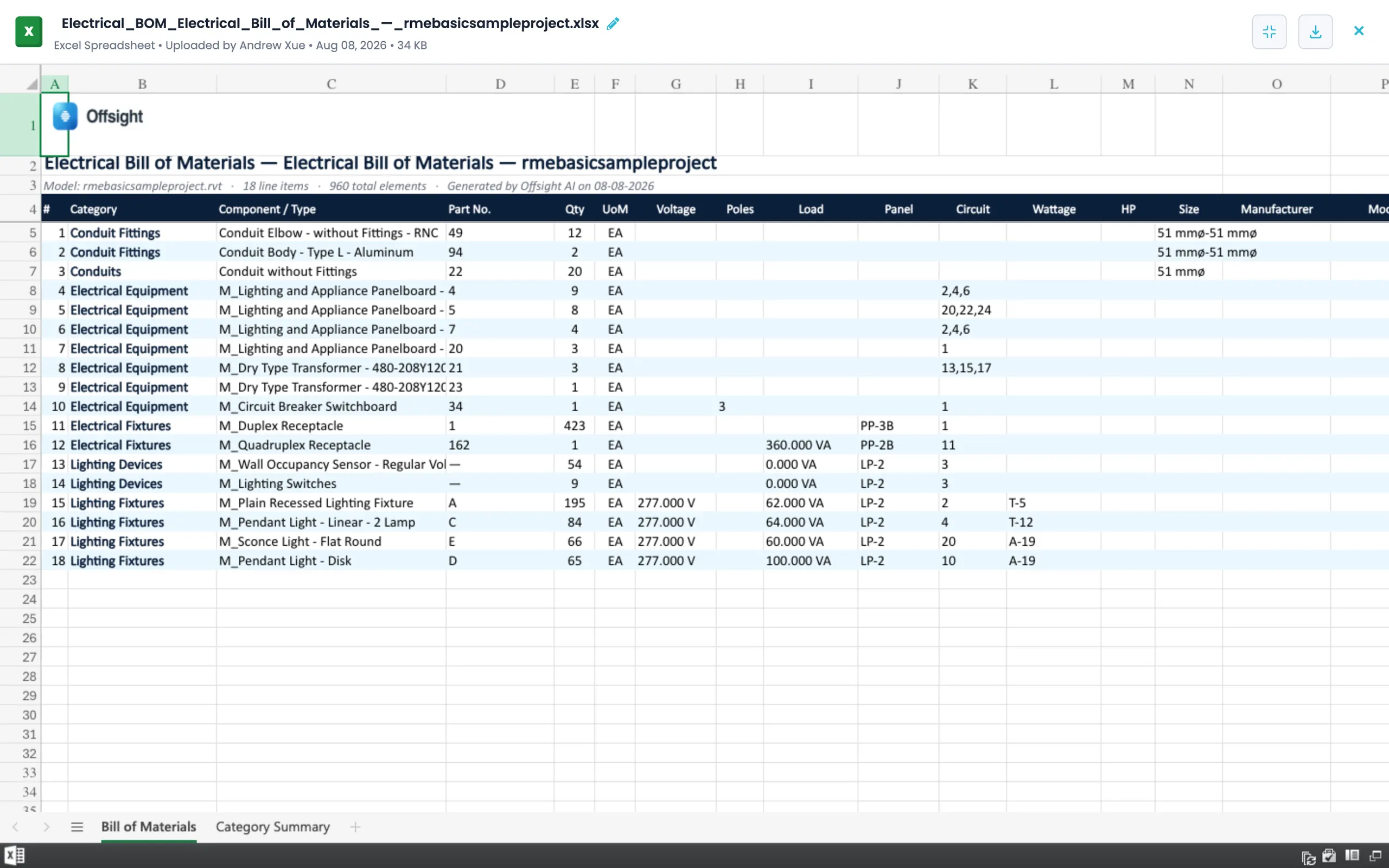Click the green Excel file type icon
The height and width of the screenshot is (868, 1389).
coord(29,31)
